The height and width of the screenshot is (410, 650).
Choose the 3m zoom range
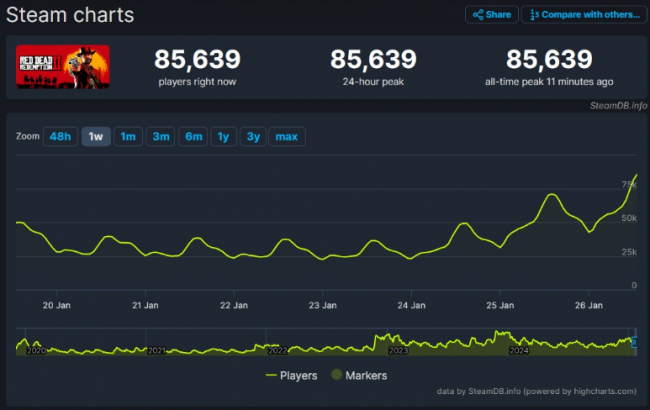click(160, 137)
